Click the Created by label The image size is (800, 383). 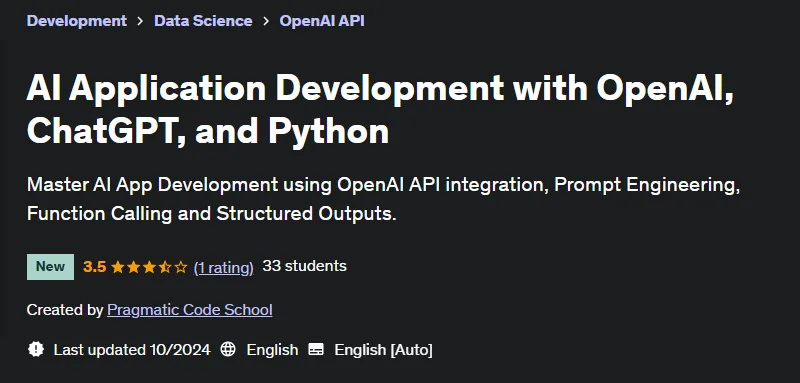tap(65, 310)
